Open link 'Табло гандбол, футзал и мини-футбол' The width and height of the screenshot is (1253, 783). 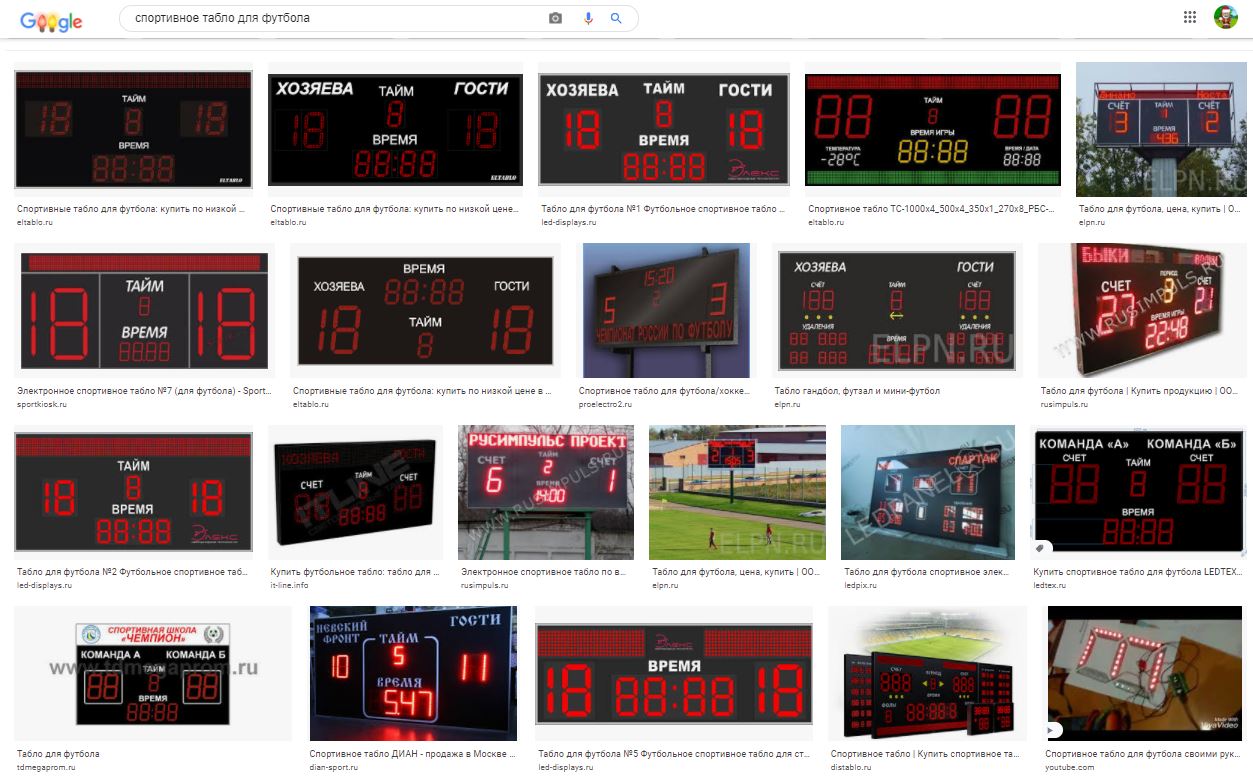[x=857, y=391]
